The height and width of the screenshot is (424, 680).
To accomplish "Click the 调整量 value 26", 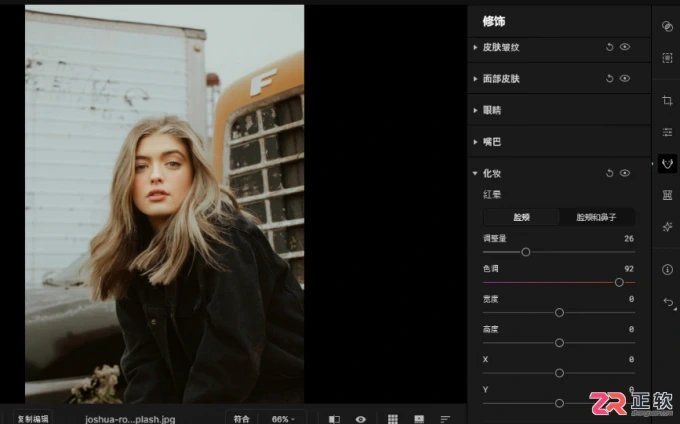I will pyautogui.click(x=629, y=238).
